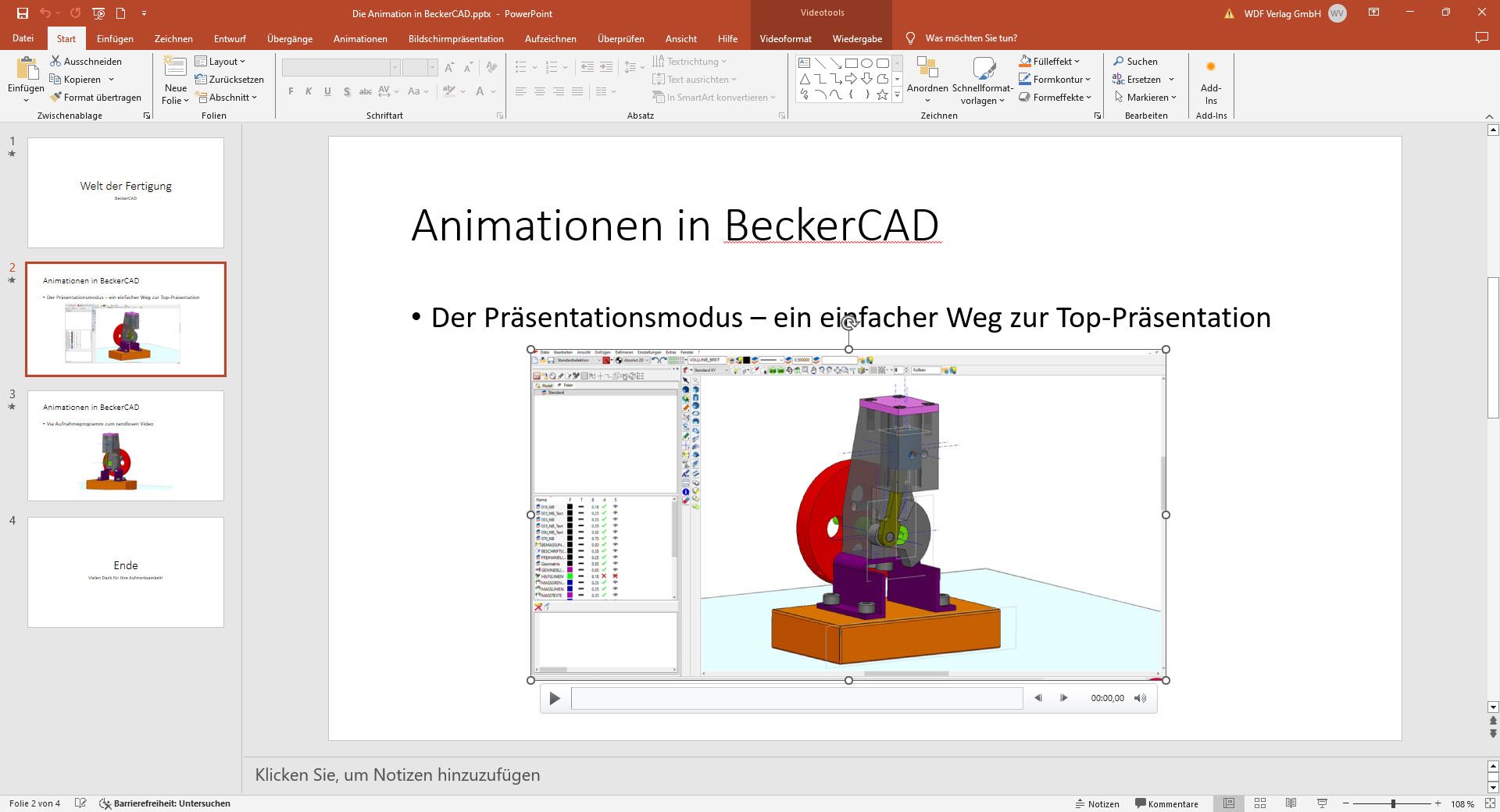
Task: Switch to the Übergänge tab
Action: pyautogui.click(x=290, y=38)
